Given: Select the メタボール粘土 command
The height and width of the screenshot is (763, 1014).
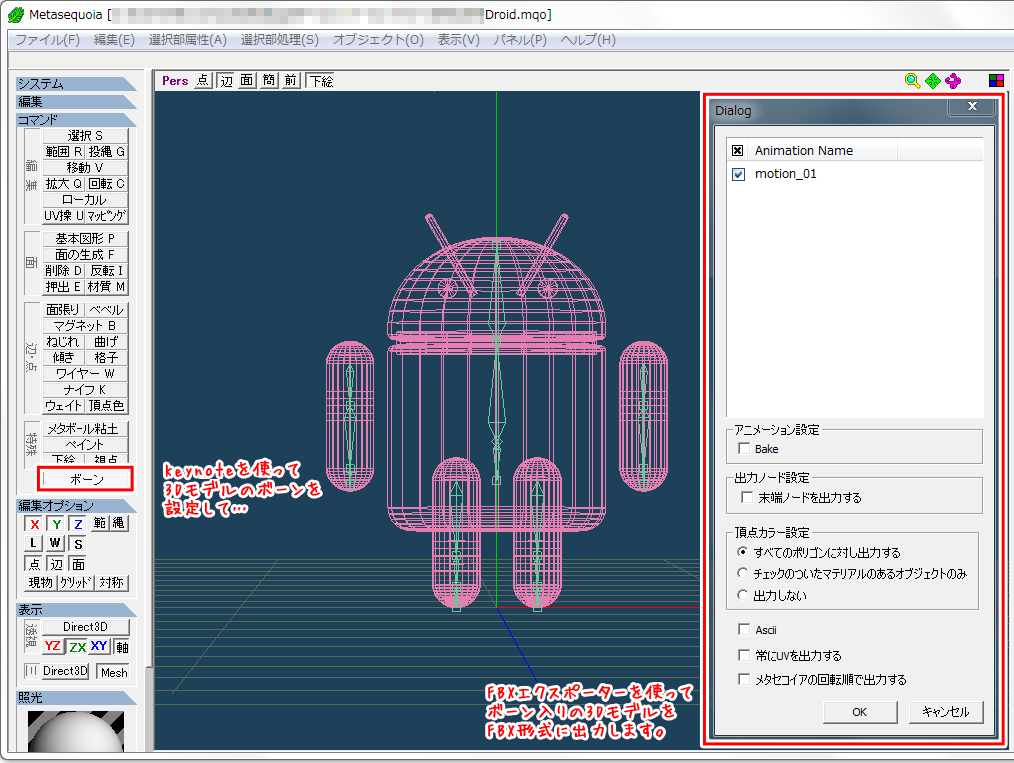Looking at the screenshot, I should tap(85, 429).
